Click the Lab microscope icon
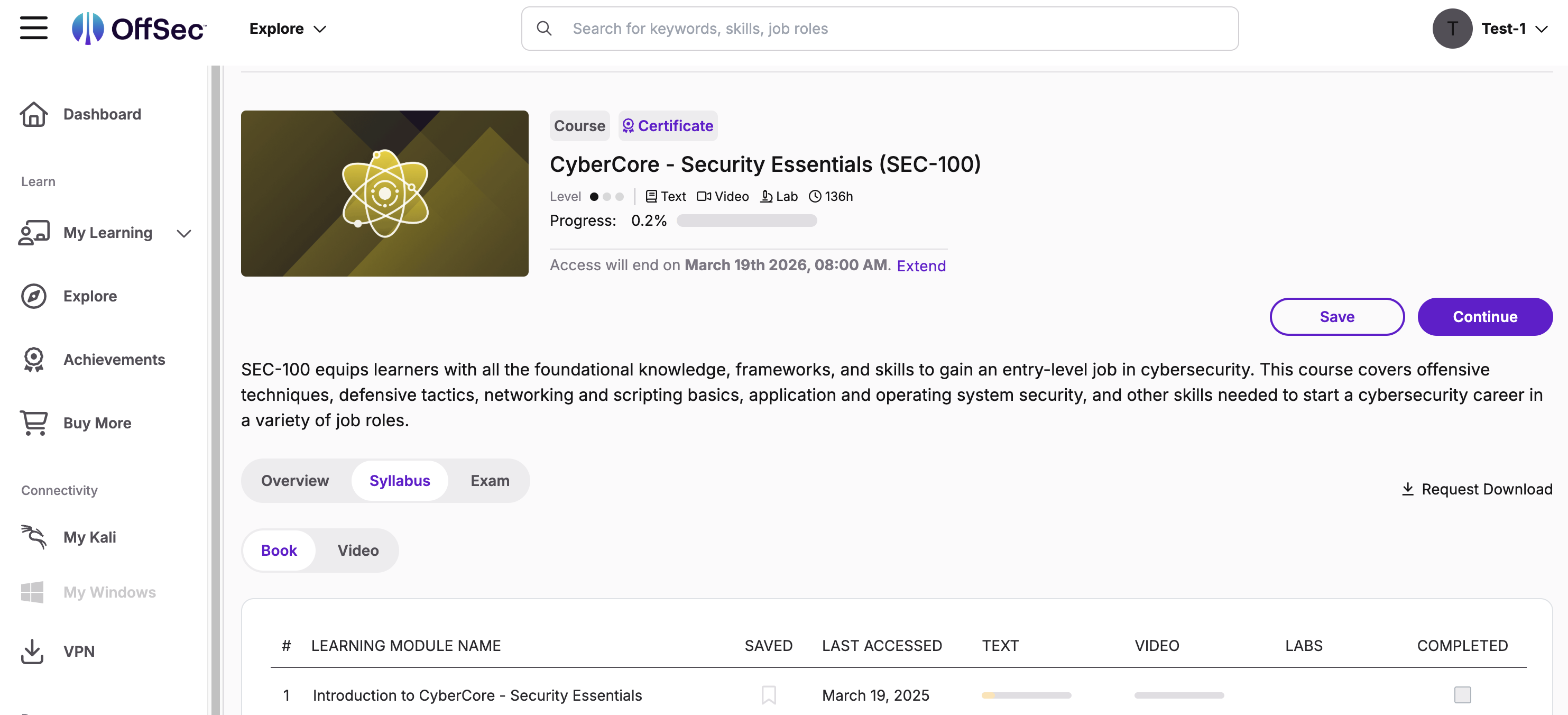 [x=767, y=196]
